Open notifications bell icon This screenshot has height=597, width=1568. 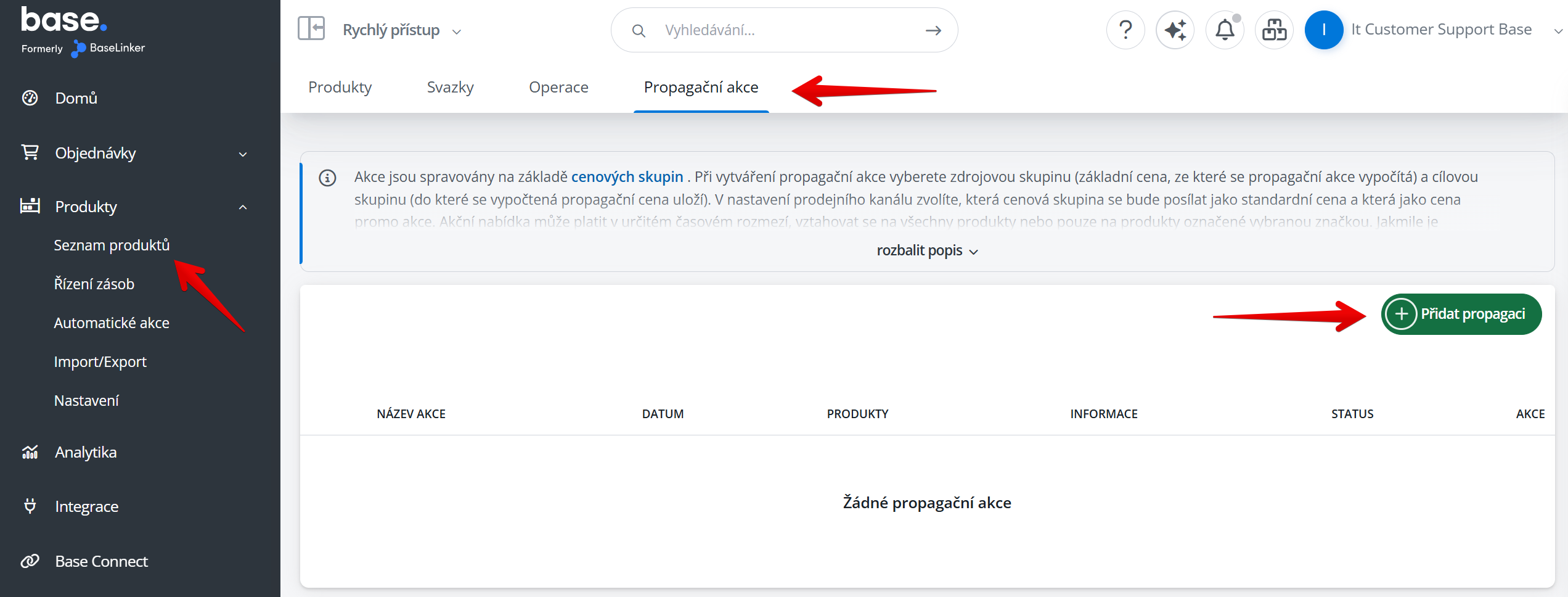pos(1225,30)
